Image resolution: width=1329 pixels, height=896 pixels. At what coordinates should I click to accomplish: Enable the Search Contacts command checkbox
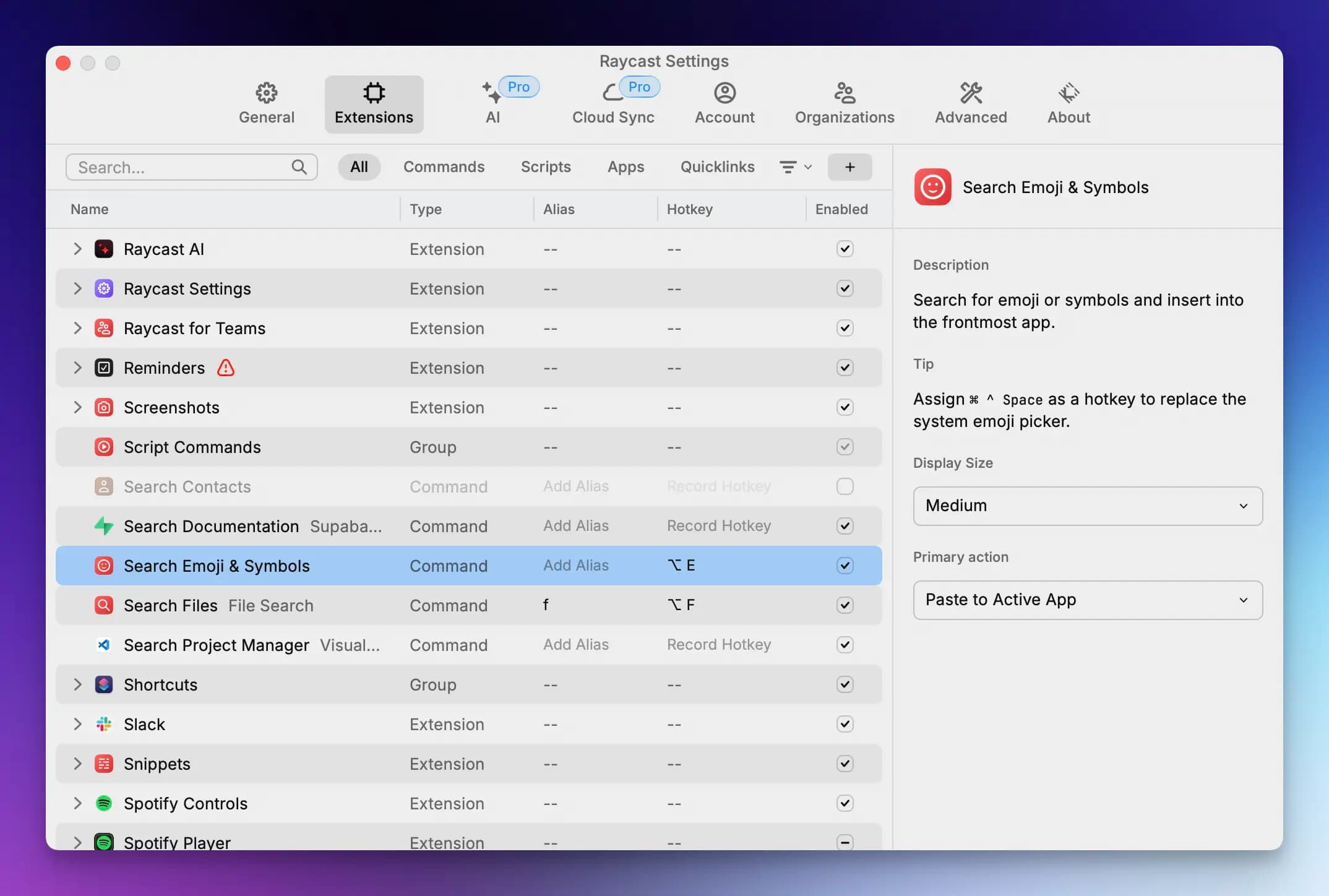tap(845, 486)
